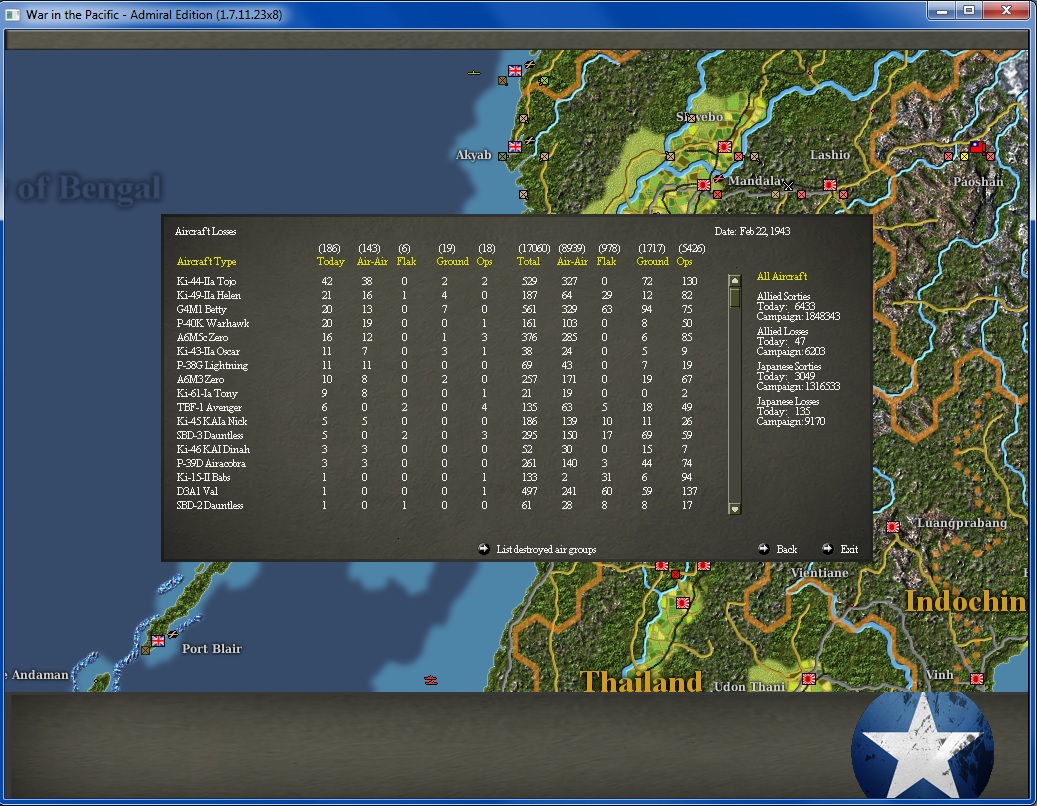This screenshot has width=1037, height=806.
Task: Sort by Air-Air header next to Total
Action: click(572, 262)
